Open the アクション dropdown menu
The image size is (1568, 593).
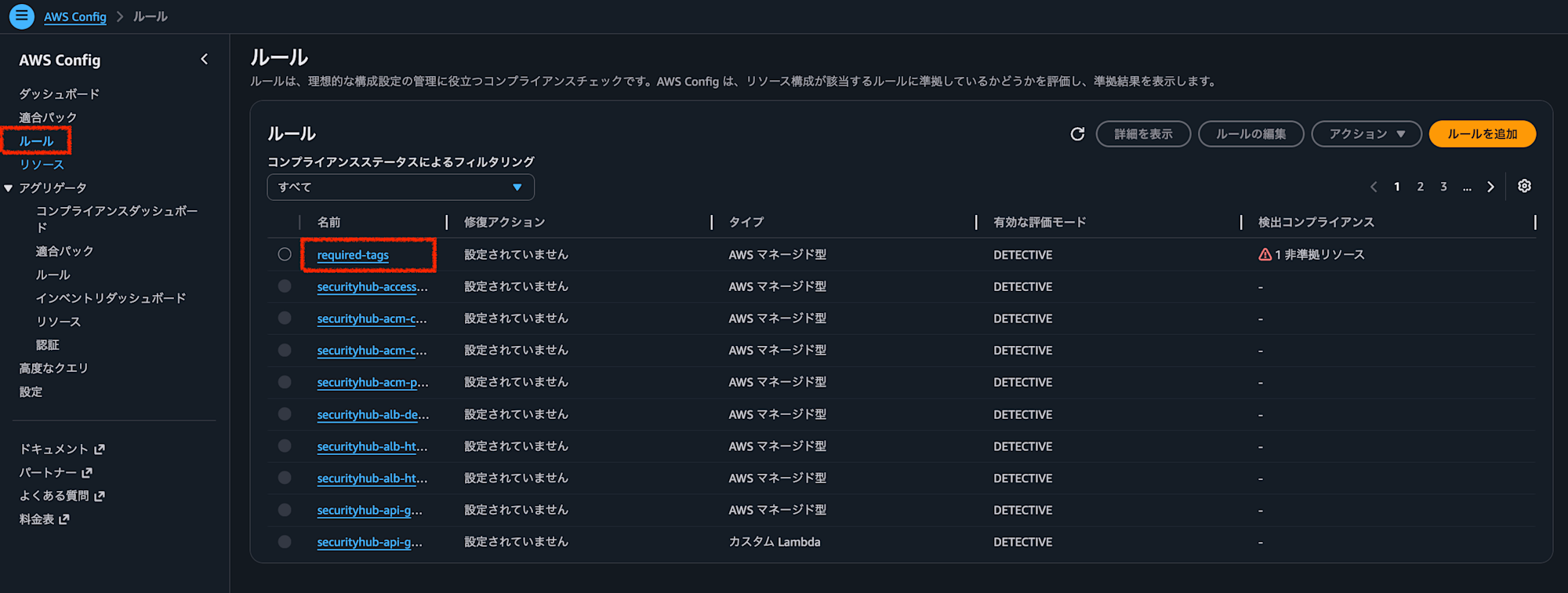click(1367, 134)
